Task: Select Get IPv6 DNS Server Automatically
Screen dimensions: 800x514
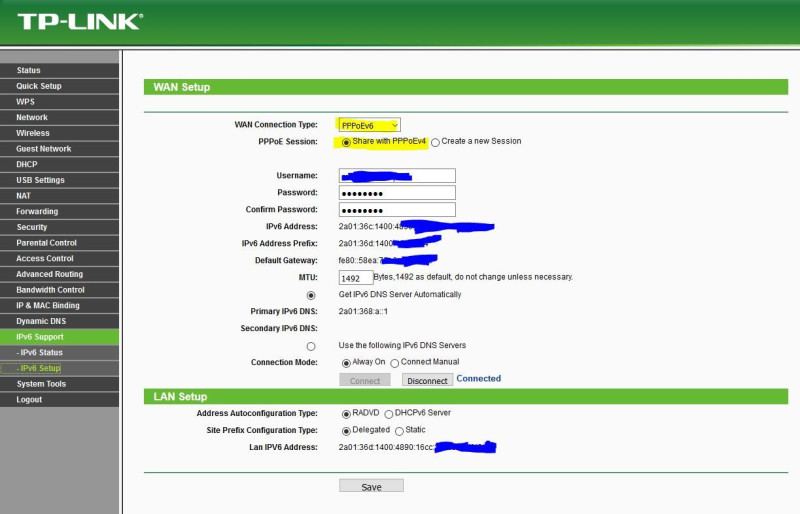Action: click(x=311, y=296)
